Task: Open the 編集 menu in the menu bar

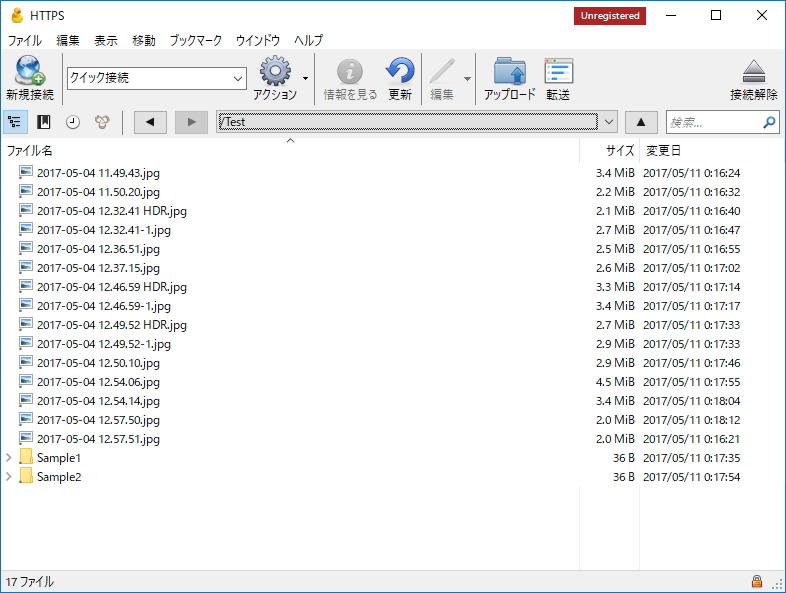Action: 68,41
